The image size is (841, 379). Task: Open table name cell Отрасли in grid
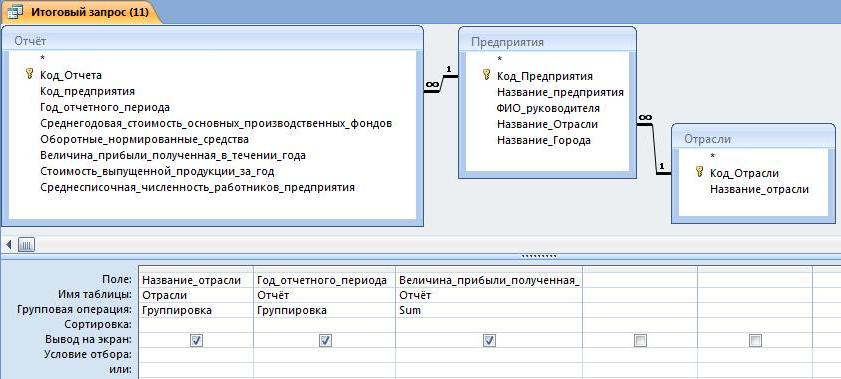(196, 295)
